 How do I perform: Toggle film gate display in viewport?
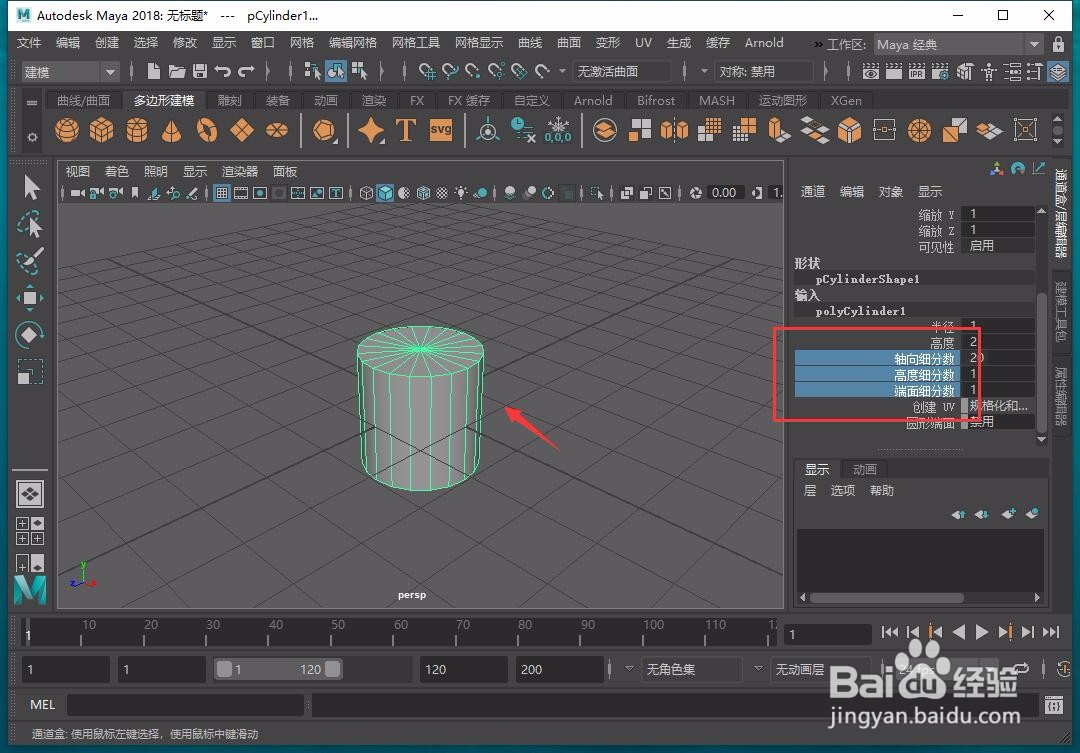pyautogui.click(x=240, y=193)
